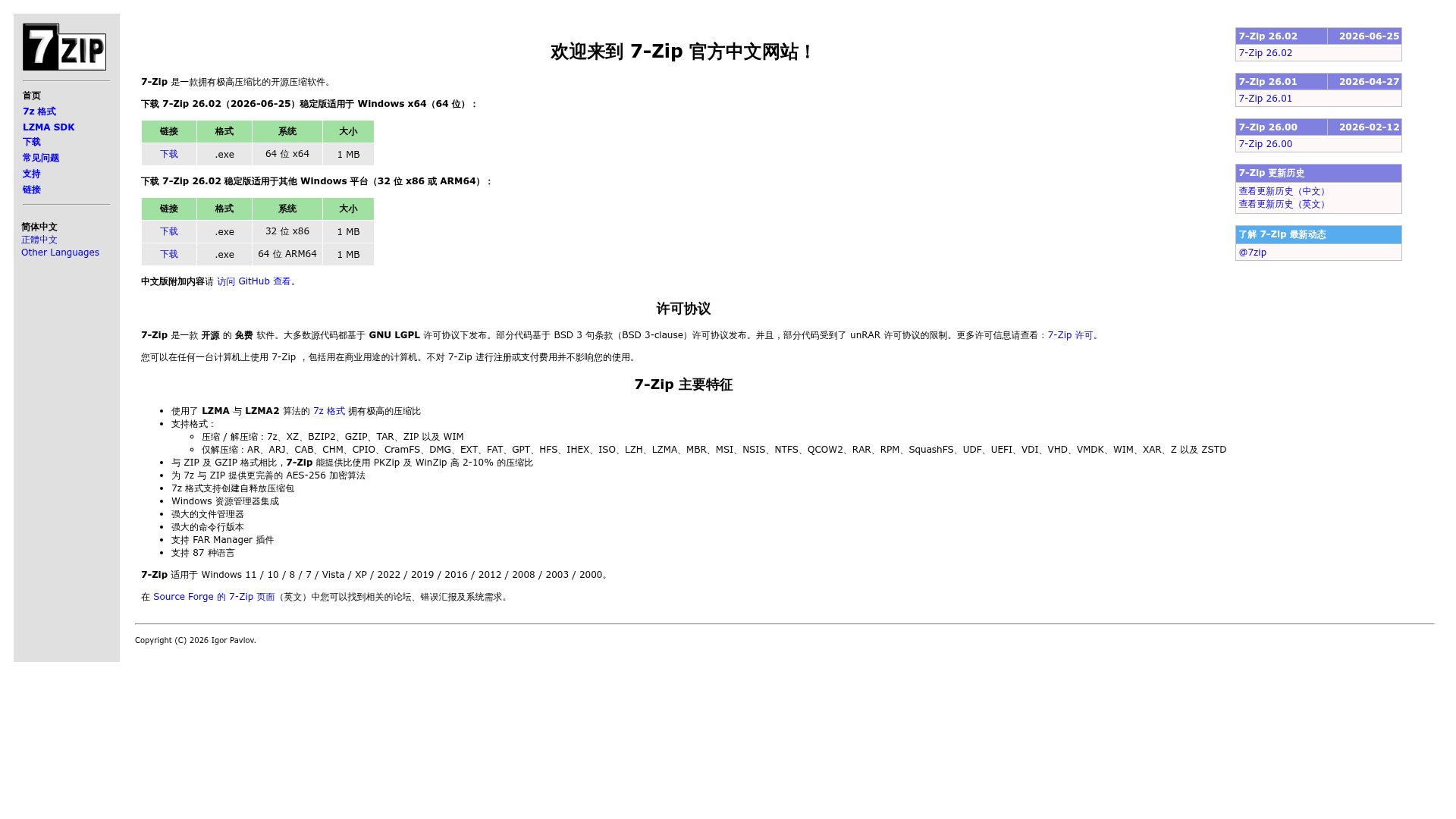
Task: Open the Source Forge 的 7-Zip 页面 link
Action: coord(214,597)
